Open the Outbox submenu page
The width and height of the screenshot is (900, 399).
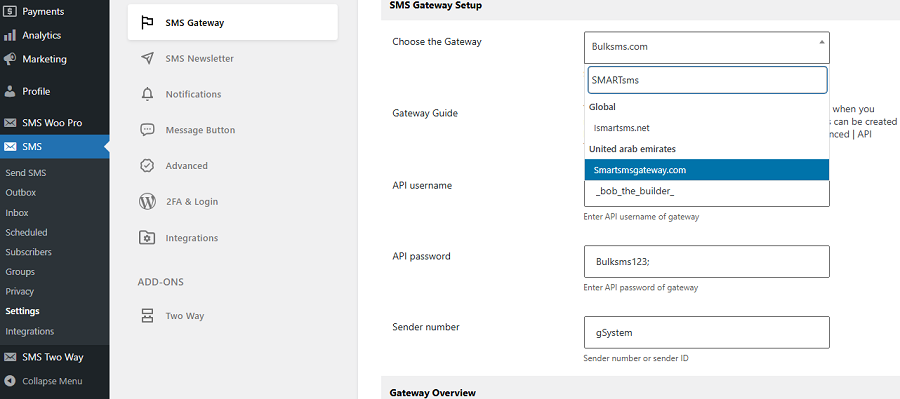pos(21,193)
